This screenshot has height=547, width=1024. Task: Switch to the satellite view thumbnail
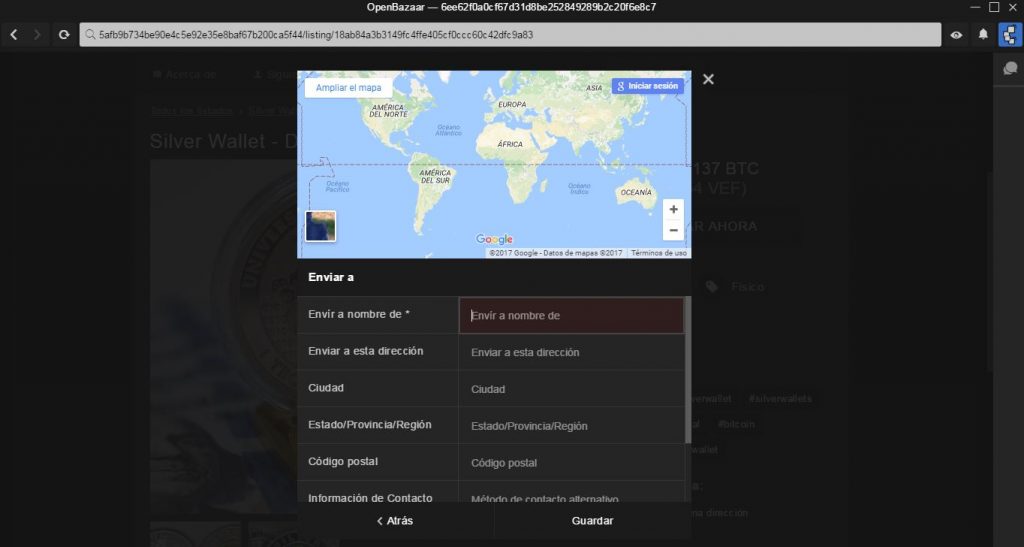321,226
